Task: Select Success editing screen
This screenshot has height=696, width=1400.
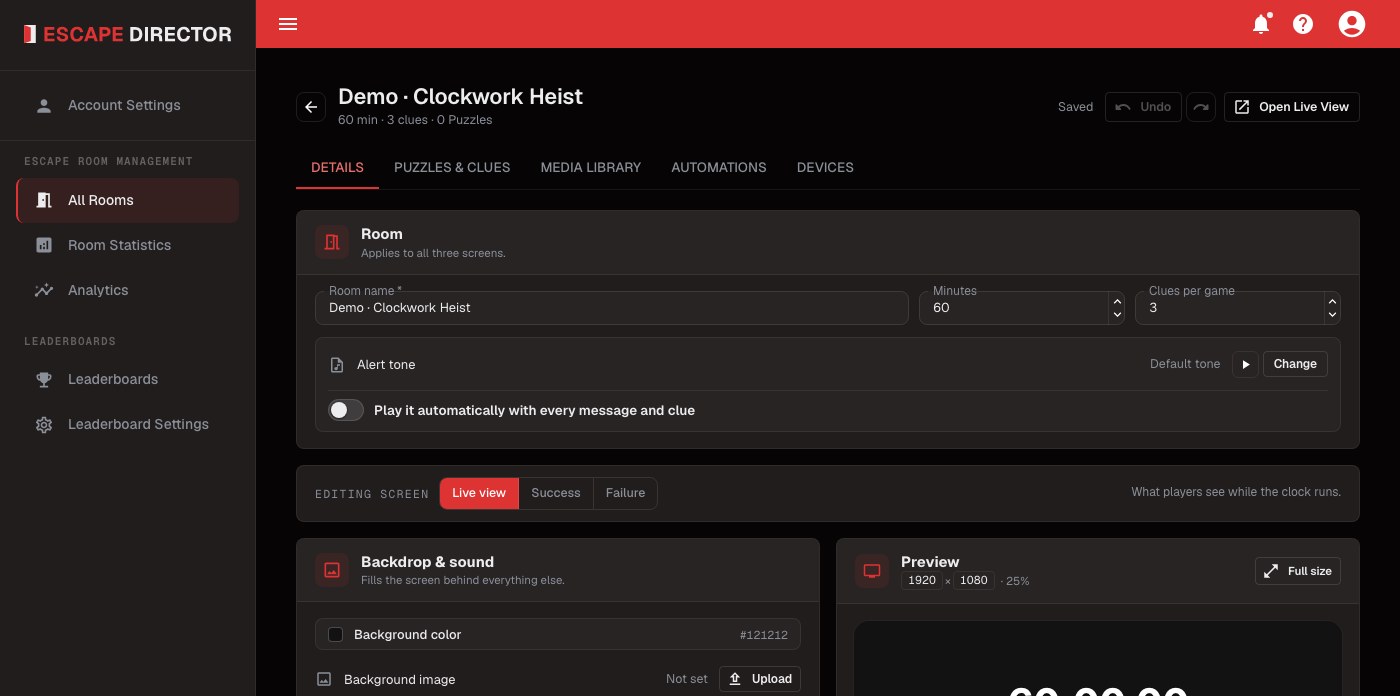Action: click(x=556, y=493)
